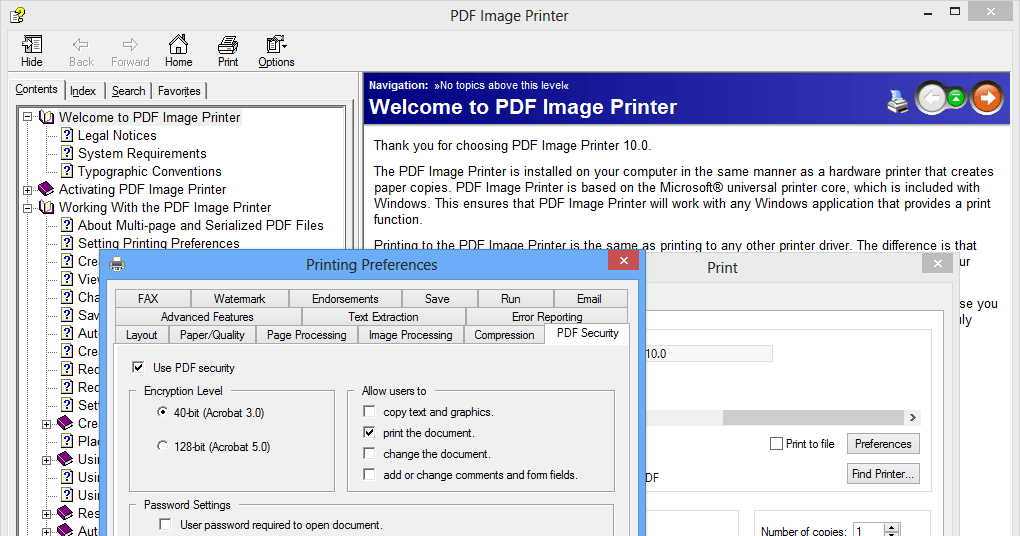Enable copy text and graphics permission

[369, 412]
